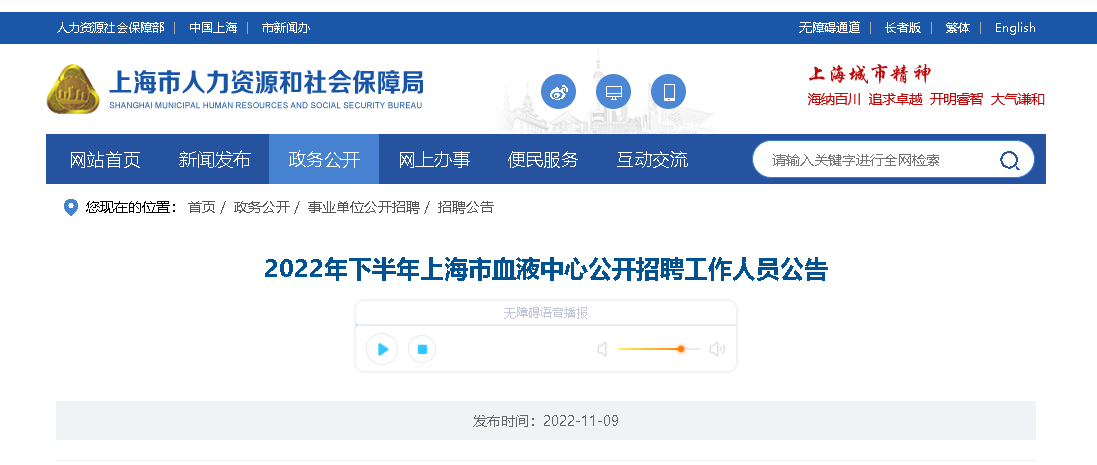Open the 网上办事 navigation menu
Image resolution: width=1097 pixels, height=465 pixels.
[x=434, y=160]
